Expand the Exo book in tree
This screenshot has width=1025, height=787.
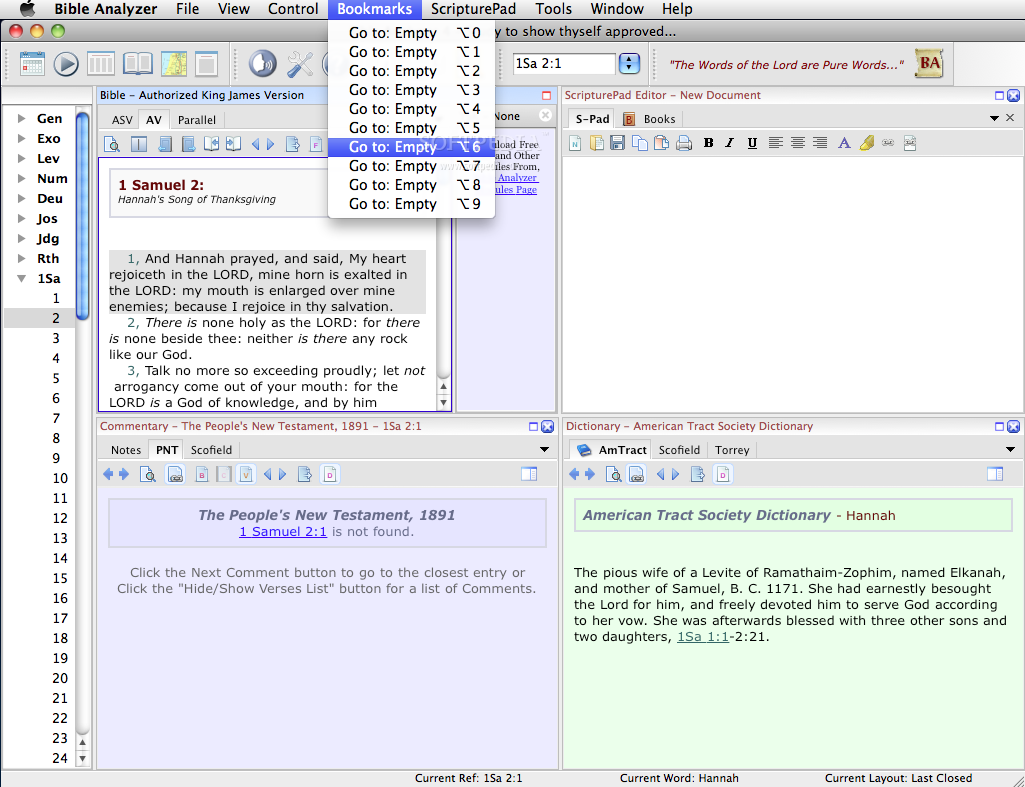(22, 139)
